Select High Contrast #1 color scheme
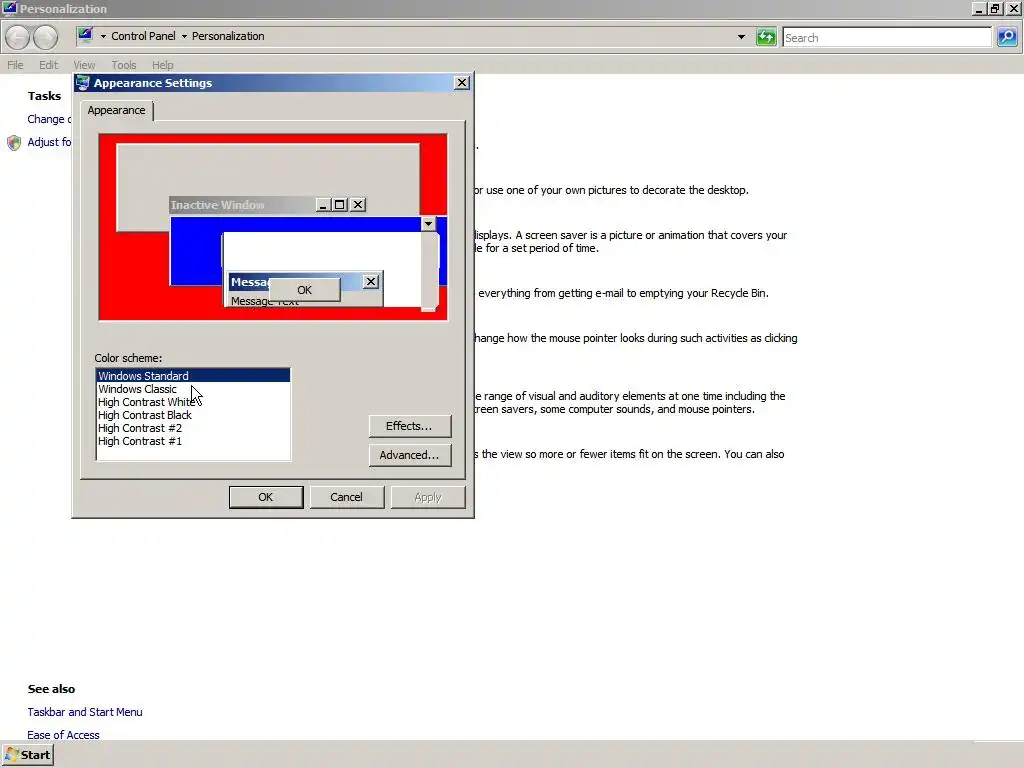Image resolution: width=1024 pixels, height=768 pixels. (193, 441)
